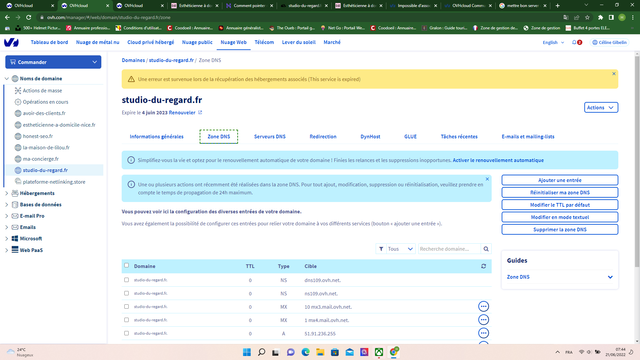Check the 51.91.236.255 A row checkbox
The height and width of the screenshot is (360, 640).
pyautogui.click(x=127, y=333)
